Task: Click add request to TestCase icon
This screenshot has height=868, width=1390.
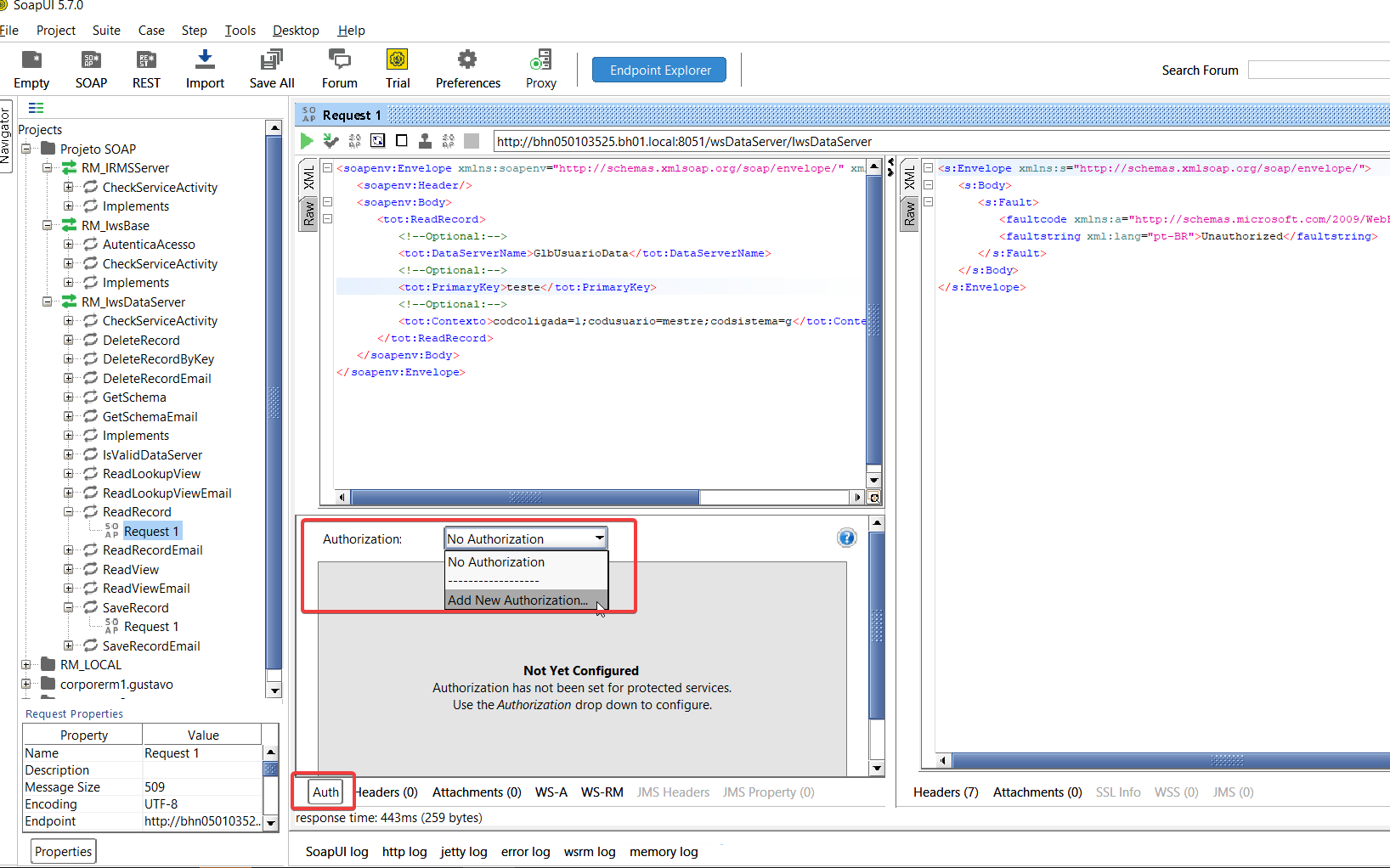Action: [x=331, y=141]
